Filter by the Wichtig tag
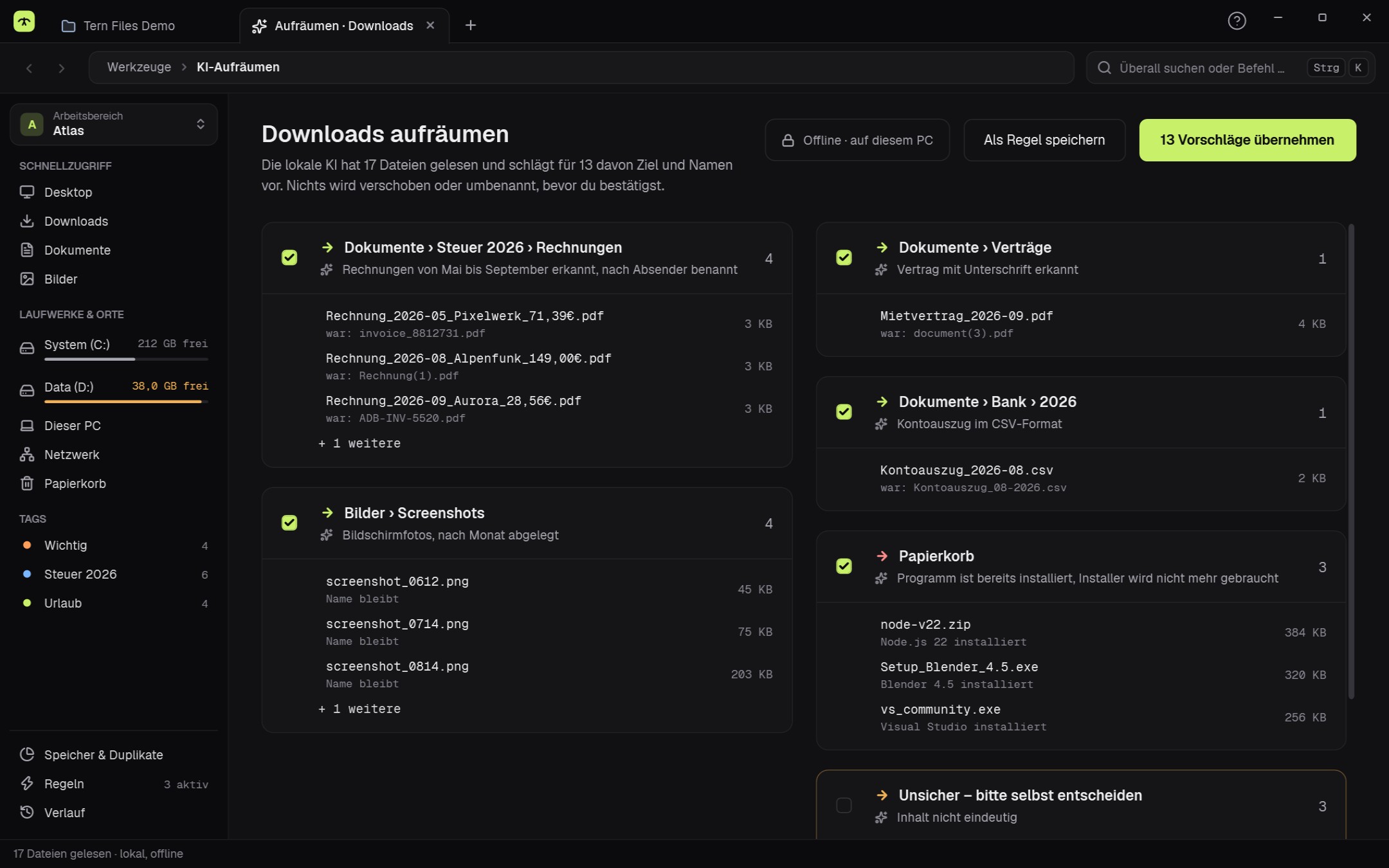 (114, 545)
